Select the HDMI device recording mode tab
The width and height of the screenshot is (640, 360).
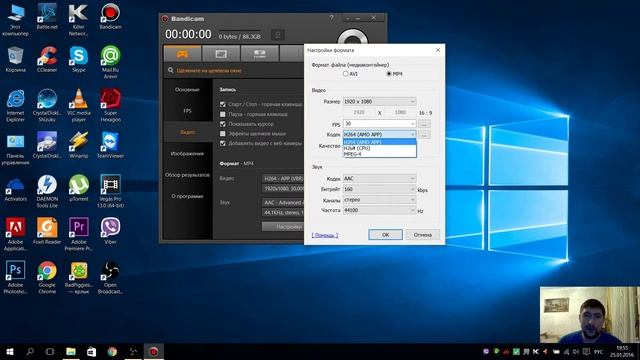tap(260, 53)
